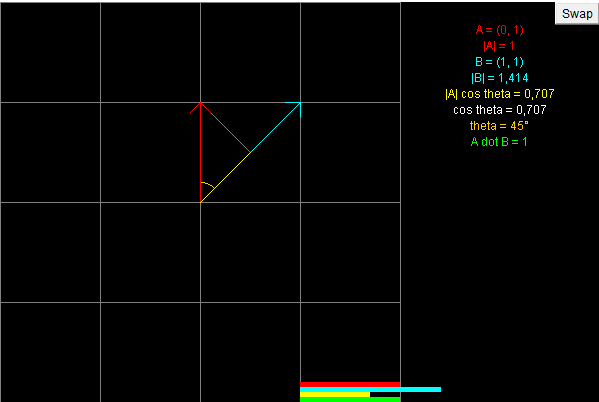Click the 'theta = 45°' readout
The height and width of the screenshot is (402, 599).
point(499,126)
